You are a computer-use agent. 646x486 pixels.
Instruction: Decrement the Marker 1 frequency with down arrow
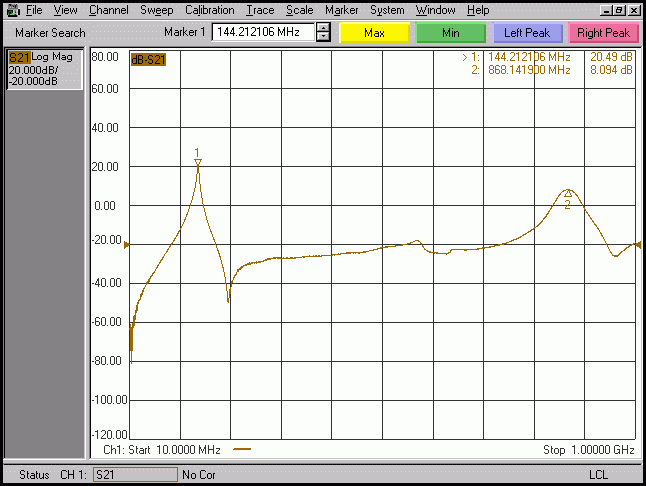click(323, 37)
